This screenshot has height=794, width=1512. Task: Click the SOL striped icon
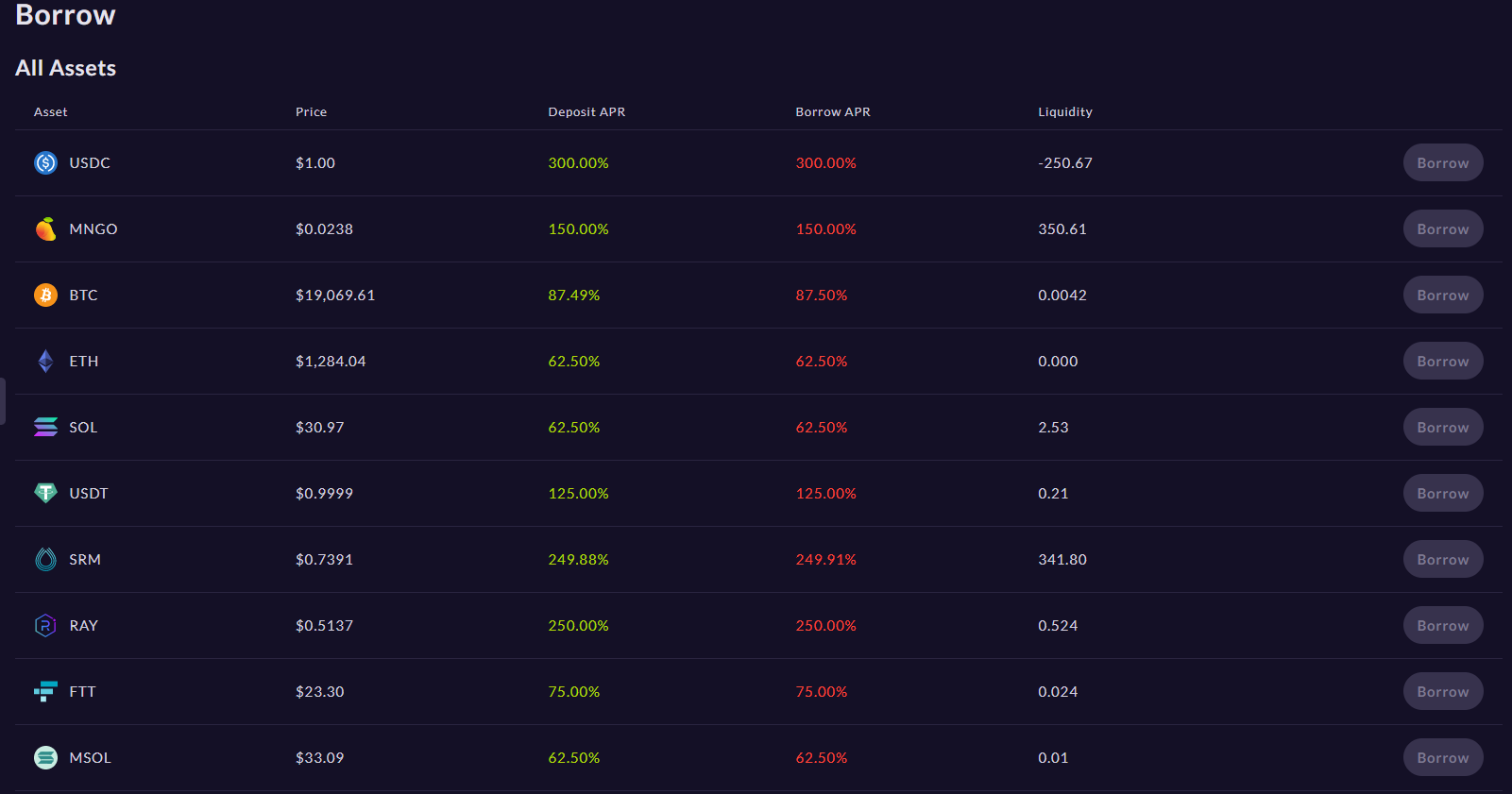click(45, 428)
